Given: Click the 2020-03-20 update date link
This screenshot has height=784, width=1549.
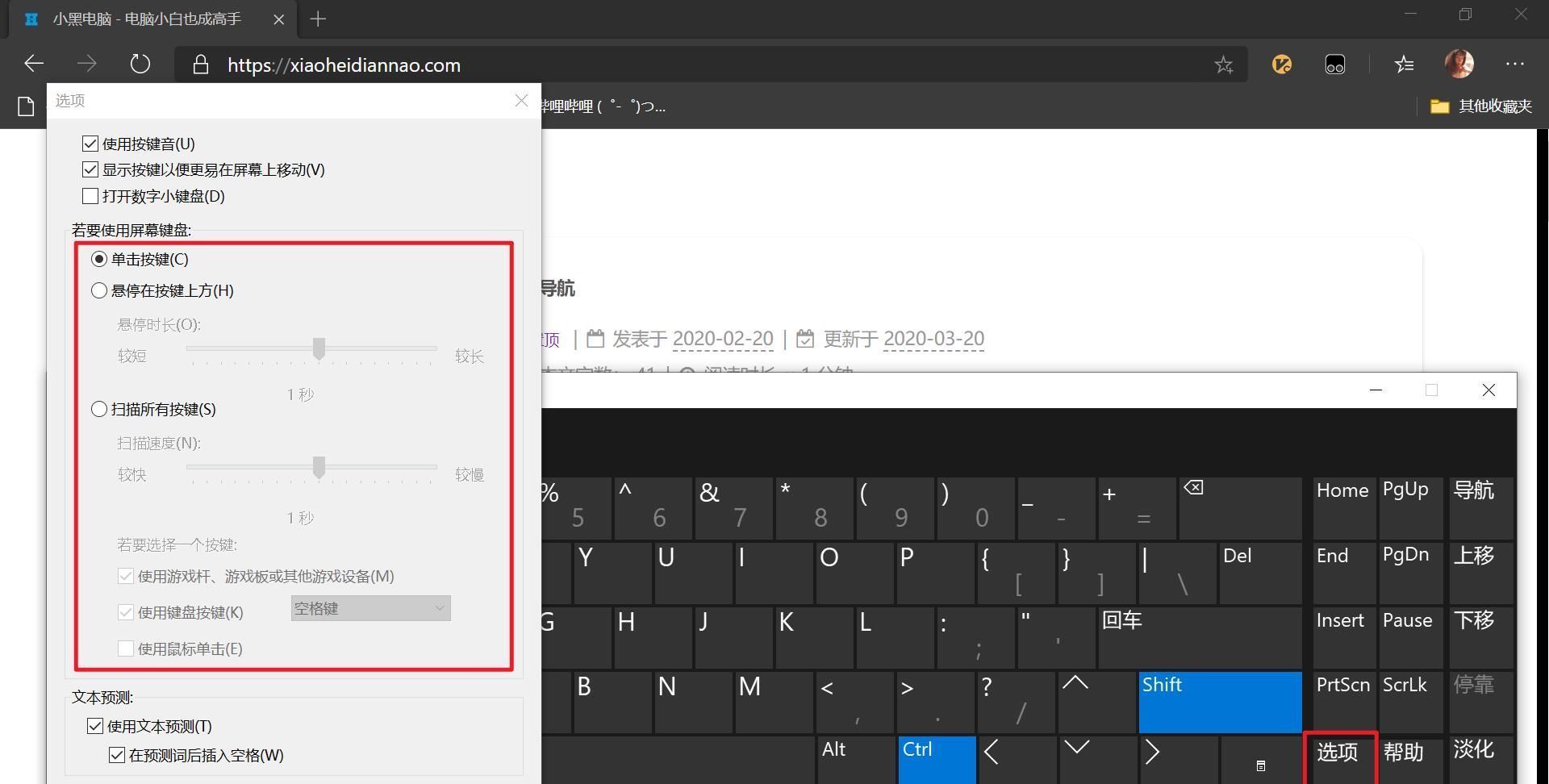Looking at the screenshot, I should tap(933, 339).
